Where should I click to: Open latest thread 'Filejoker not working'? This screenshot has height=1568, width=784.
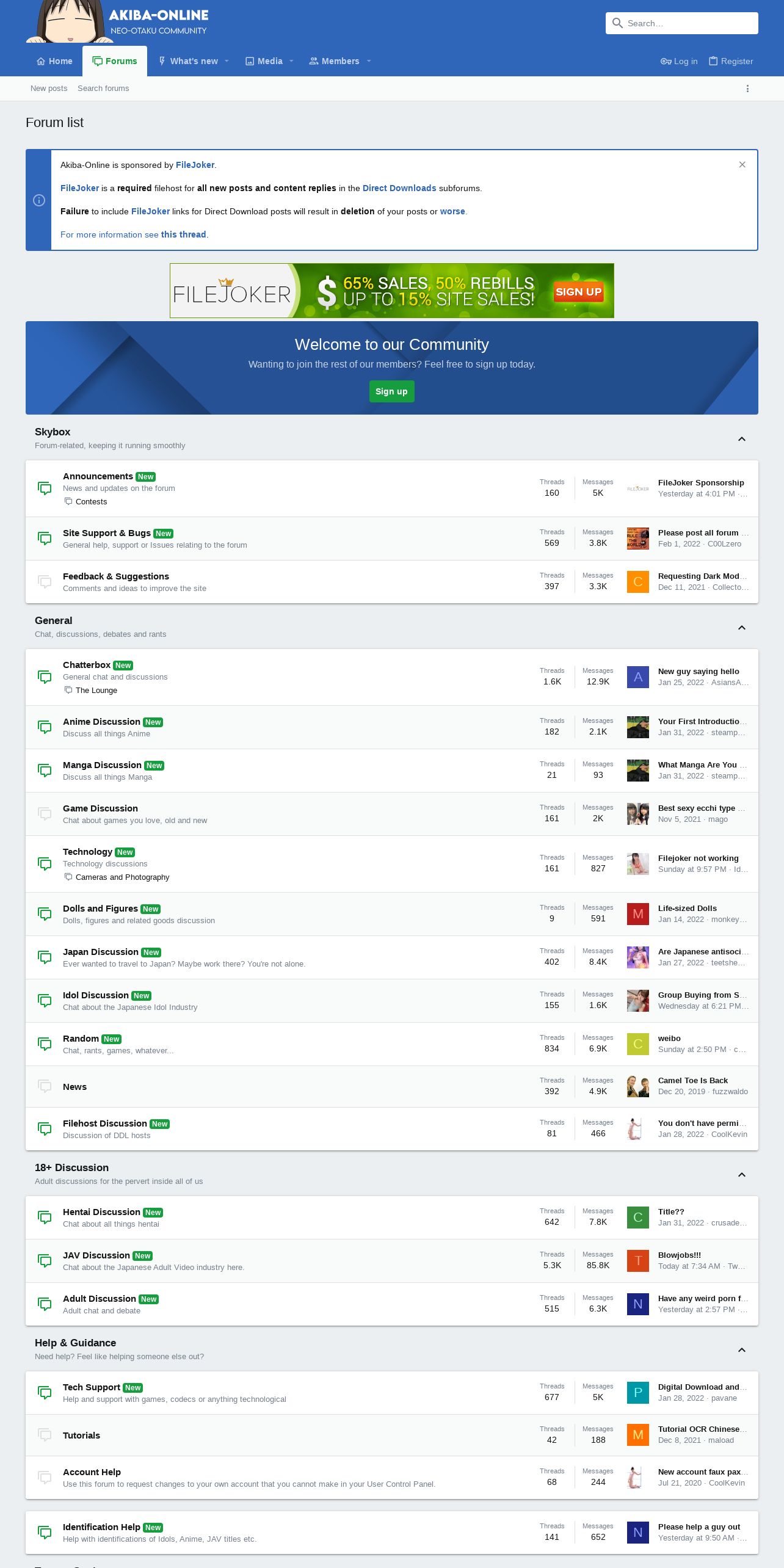699,858
